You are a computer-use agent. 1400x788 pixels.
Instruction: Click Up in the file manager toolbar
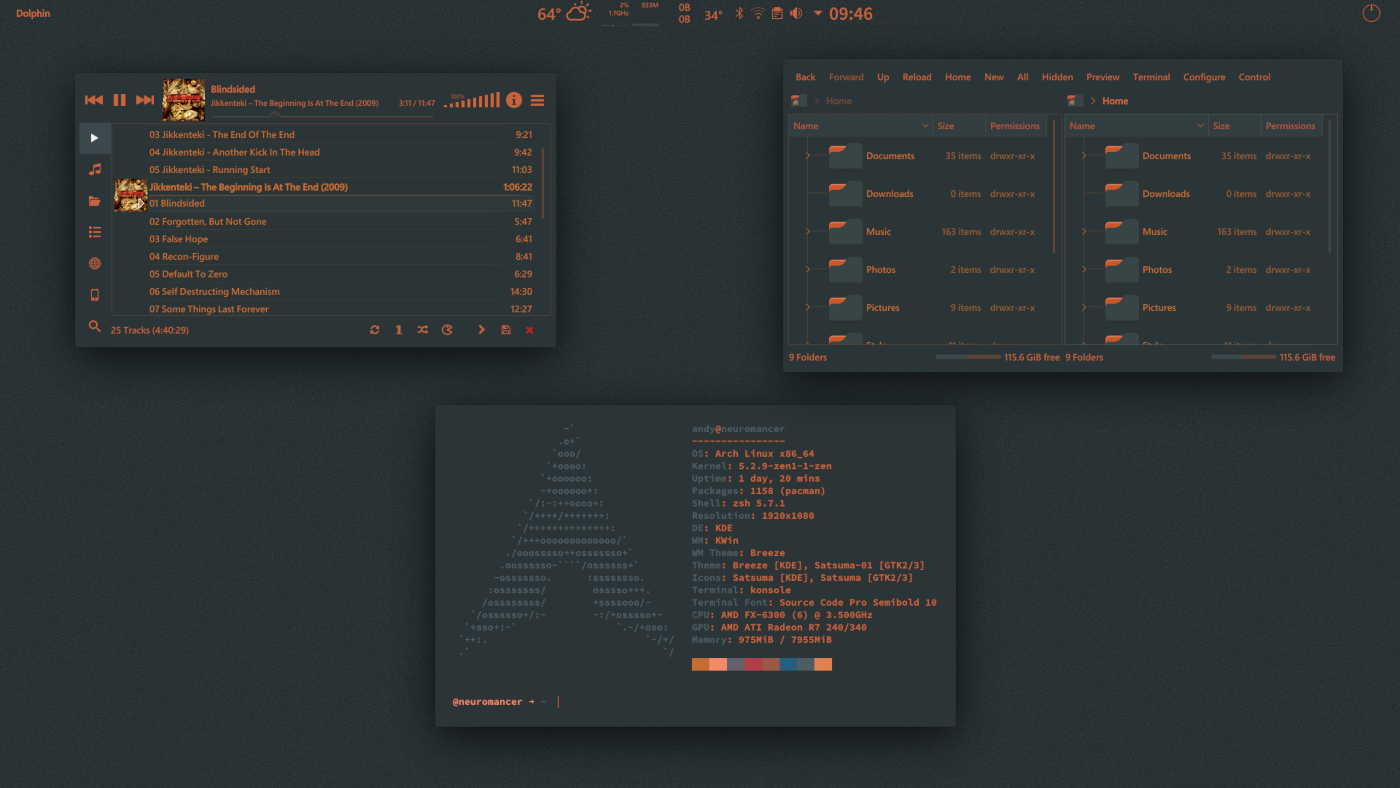tap(883, 77)
